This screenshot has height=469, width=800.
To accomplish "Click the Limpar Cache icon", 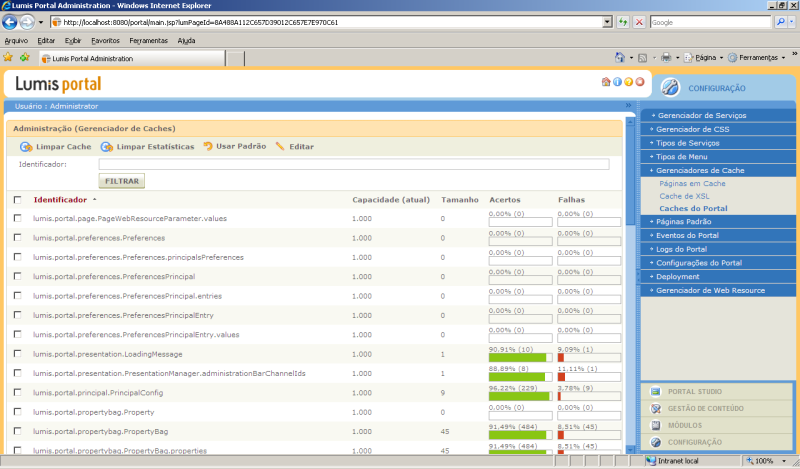I will (26, 147).
